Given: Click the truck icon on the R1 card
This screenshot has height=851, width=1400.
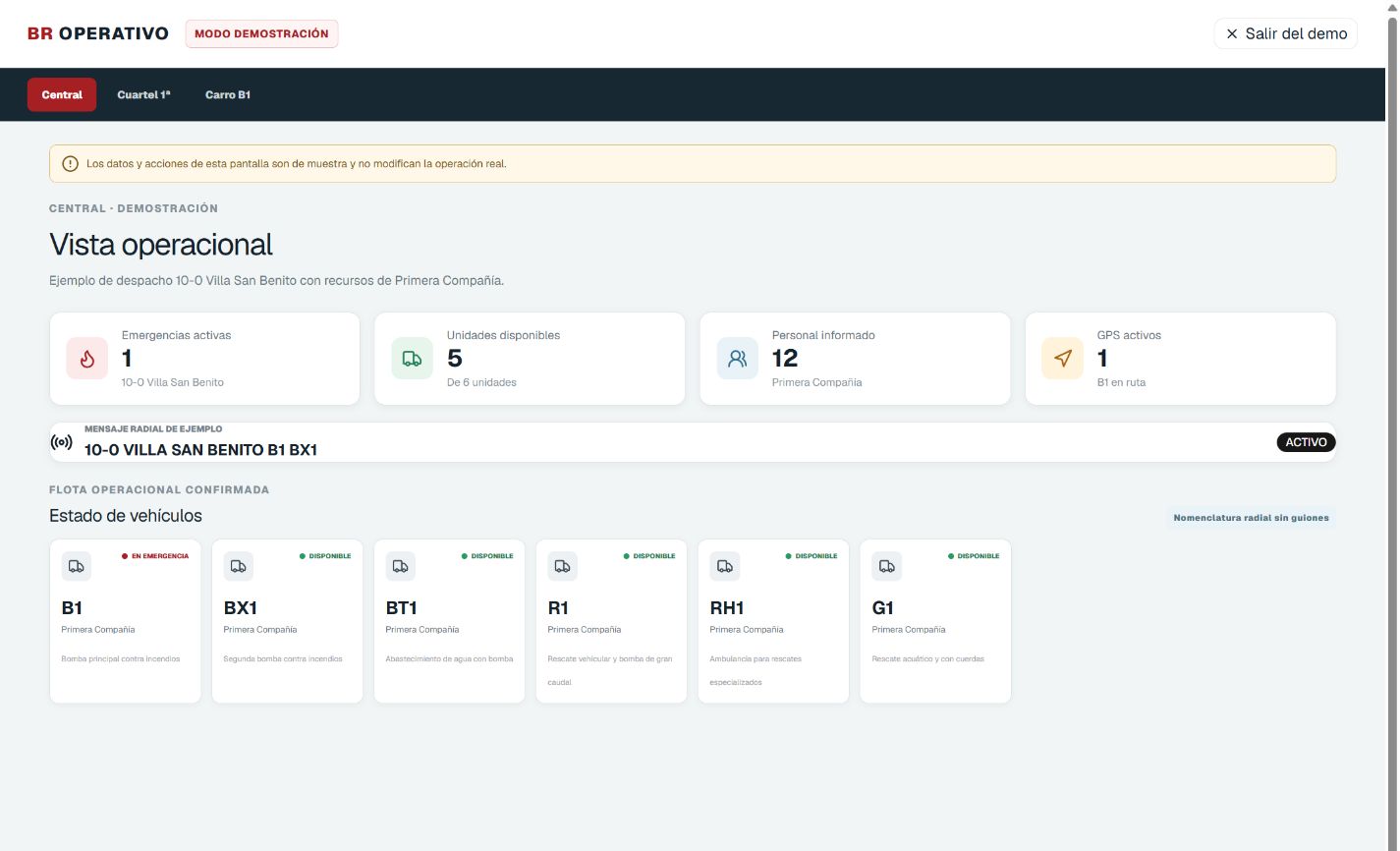Looking at the screenshot, I should 563,566.
